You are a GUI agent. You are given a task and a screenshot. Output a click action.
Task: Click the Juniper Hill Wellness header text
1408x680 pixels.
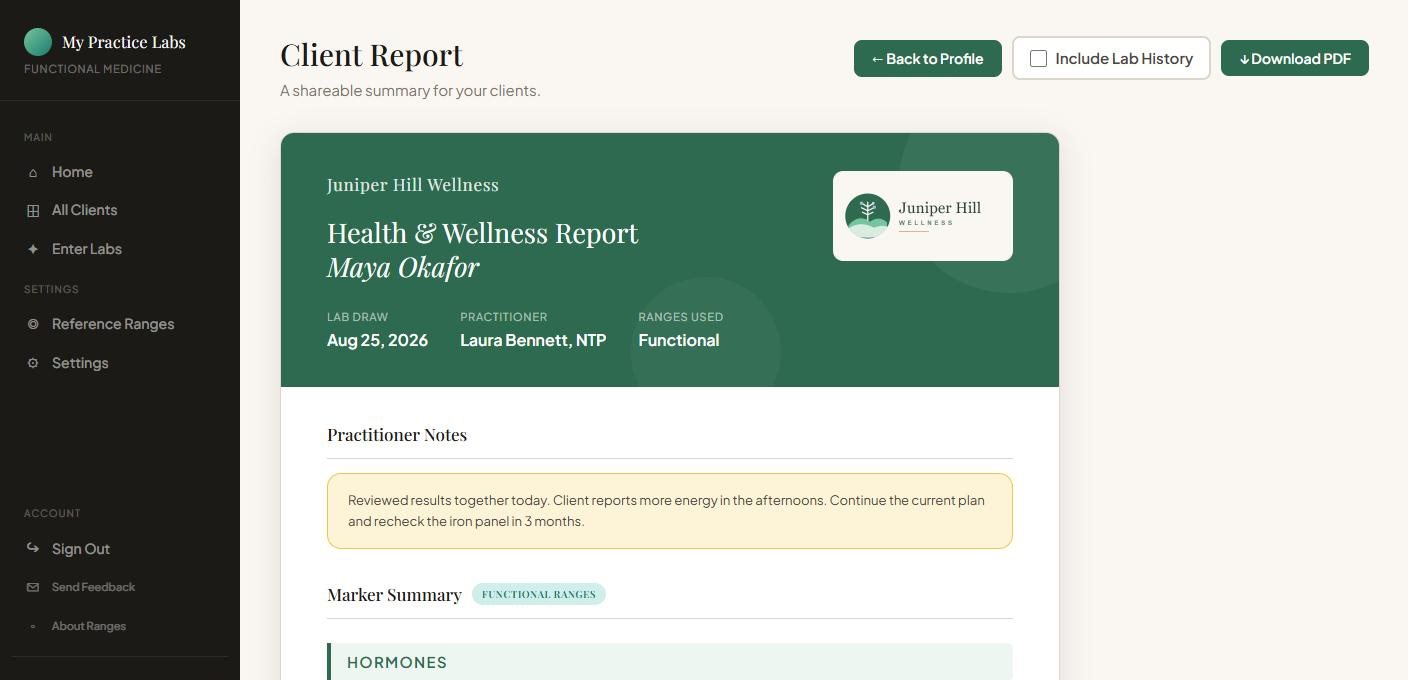coord(413,185)
